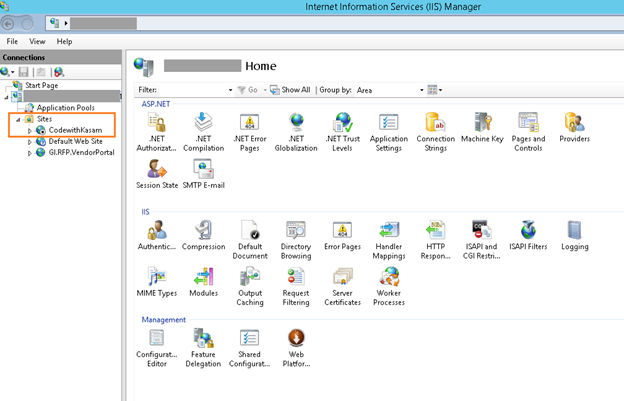Open Directory Browsing feature
The height and width of the screenshot is (401, 624).
296,240
